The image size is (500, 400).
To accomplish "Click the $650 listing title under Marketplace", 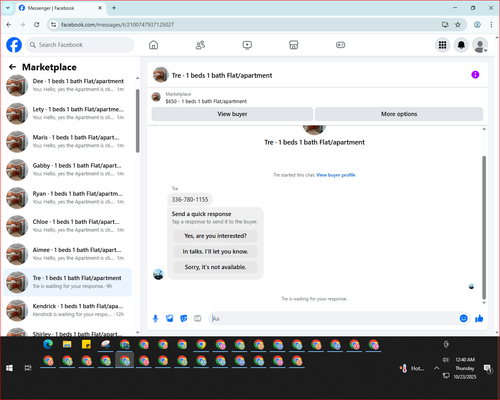I will (206, 101).
